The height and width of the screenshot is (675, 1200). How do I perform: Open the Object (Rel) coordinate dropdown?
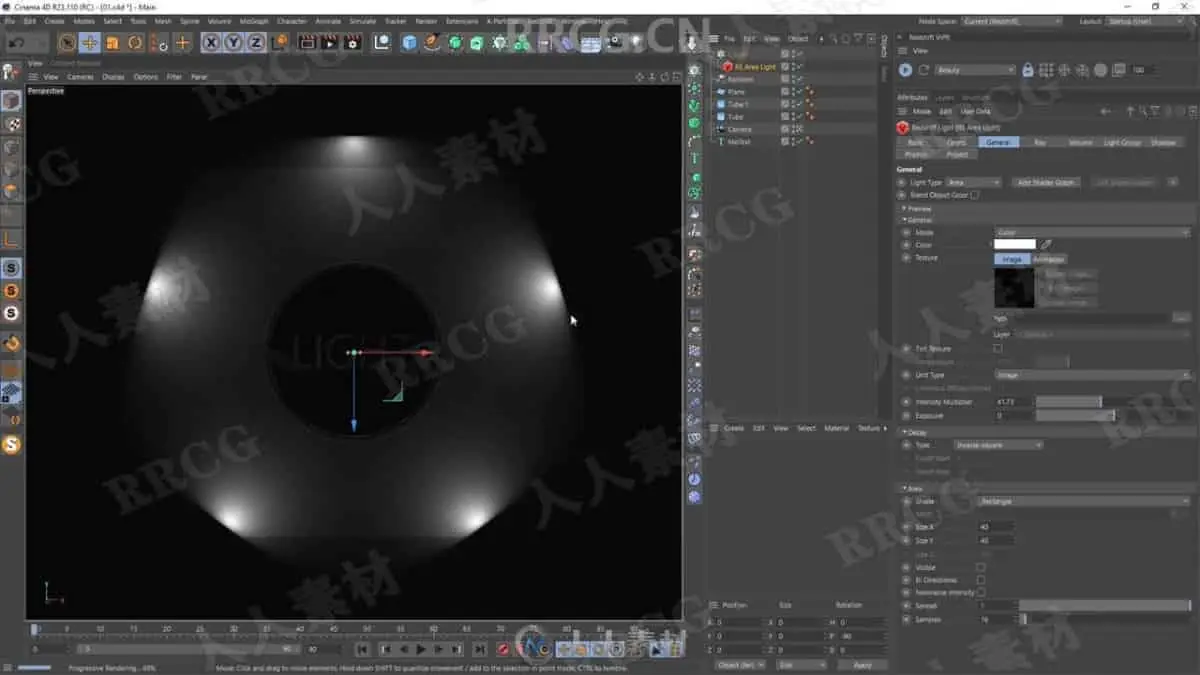741,664
